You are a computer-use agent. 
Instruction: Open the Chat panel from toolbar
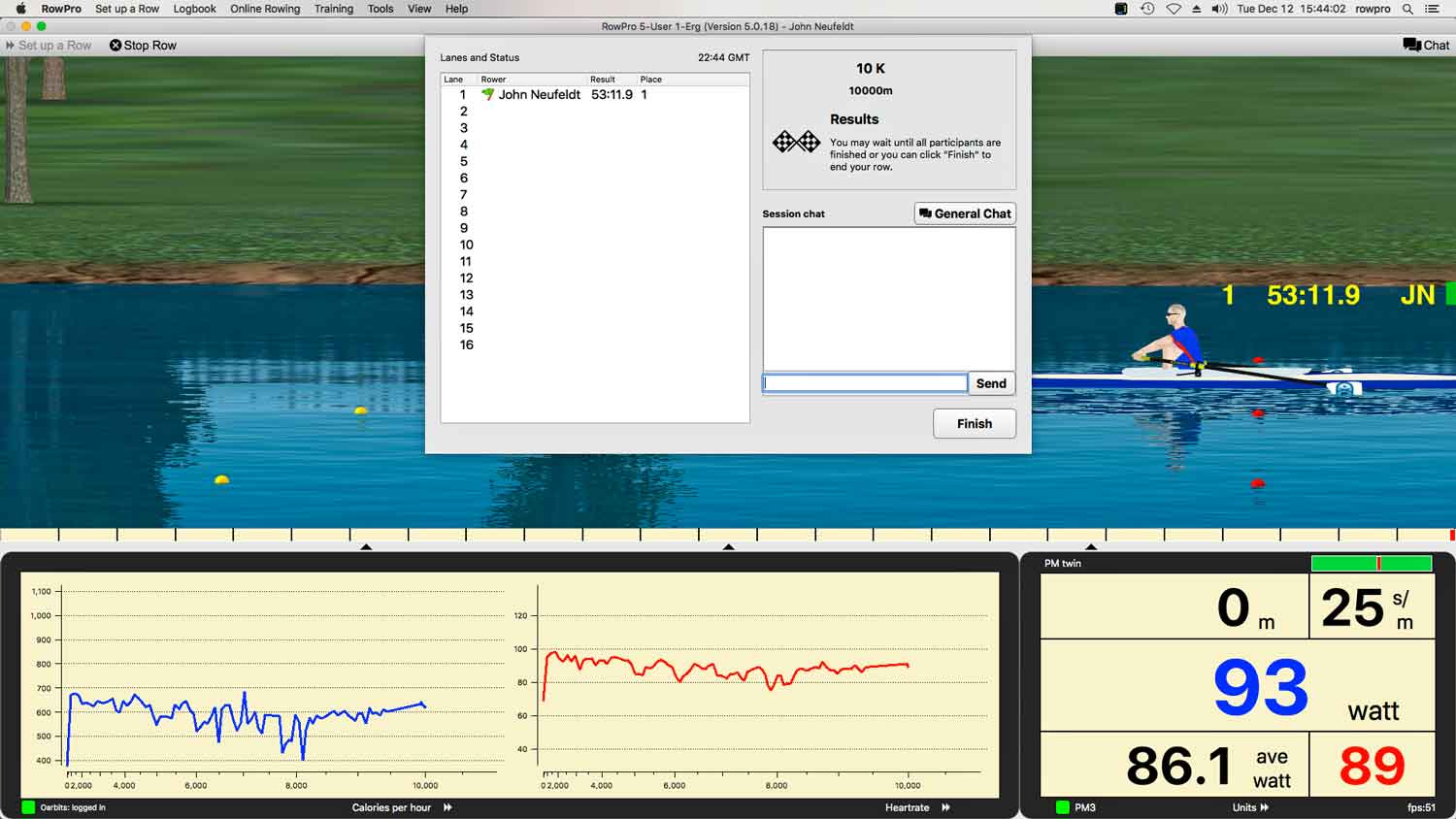[1426, 46]
